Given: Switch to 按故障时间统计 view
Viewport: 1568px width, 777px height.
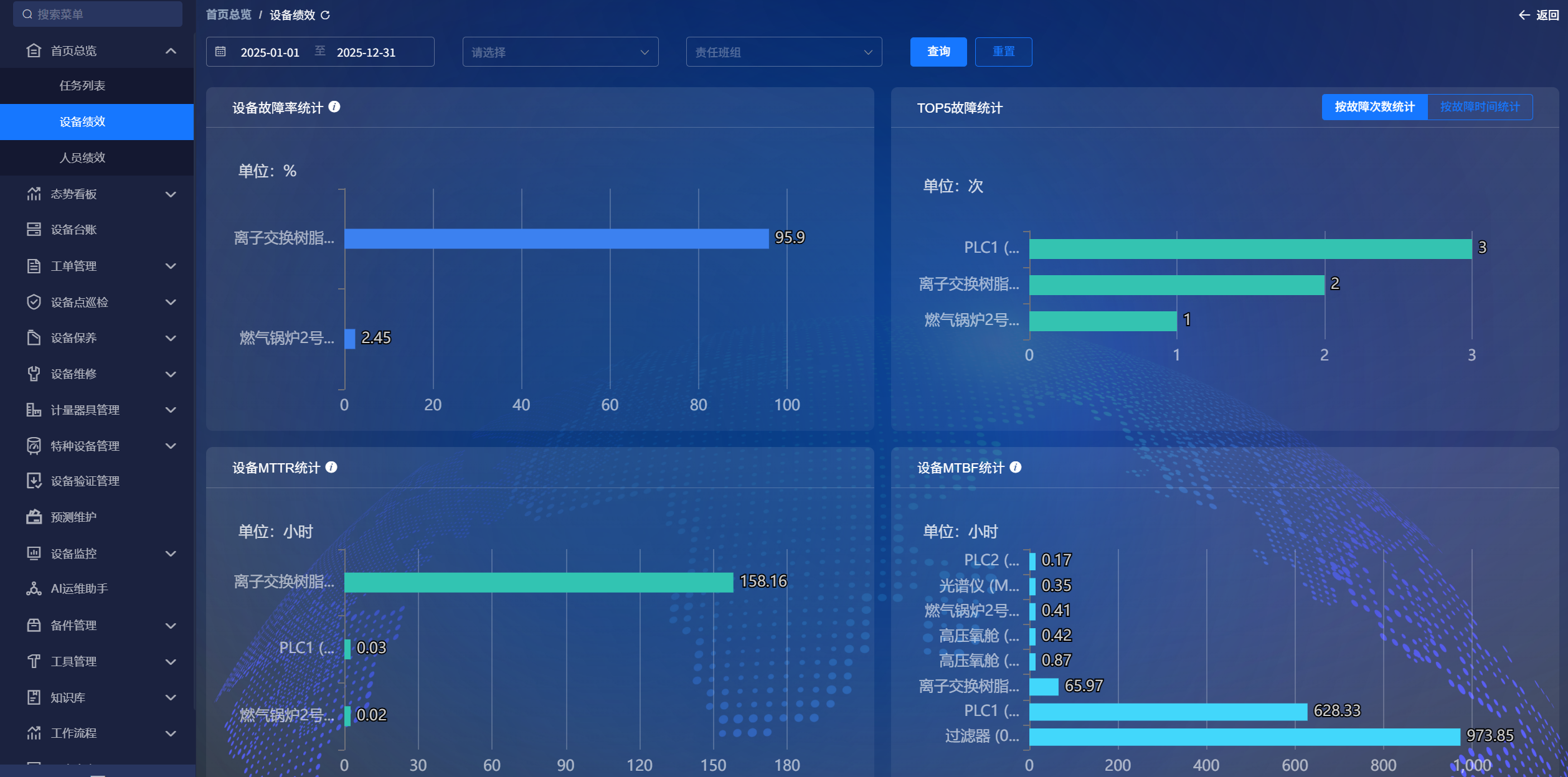Looking at the screenshot, I should point(1480,107).
